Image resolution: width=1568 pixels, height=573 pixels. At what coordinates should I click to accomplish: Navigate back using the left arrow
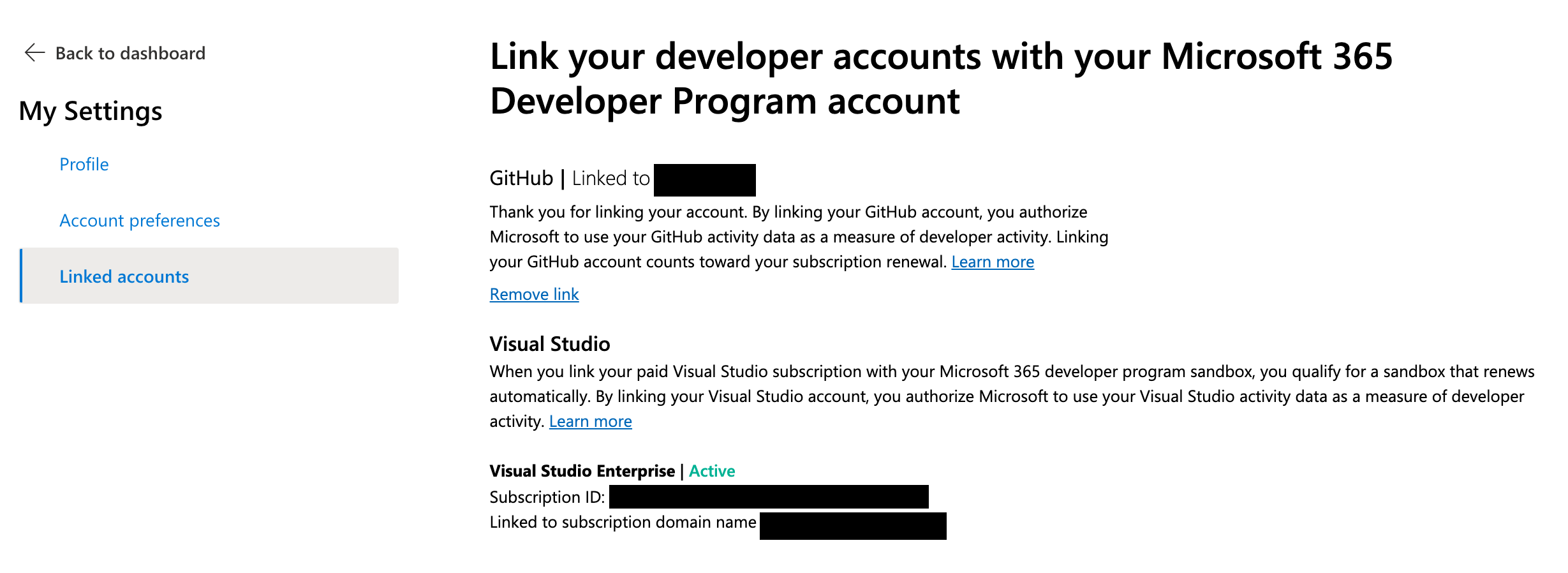click(34, 52)
